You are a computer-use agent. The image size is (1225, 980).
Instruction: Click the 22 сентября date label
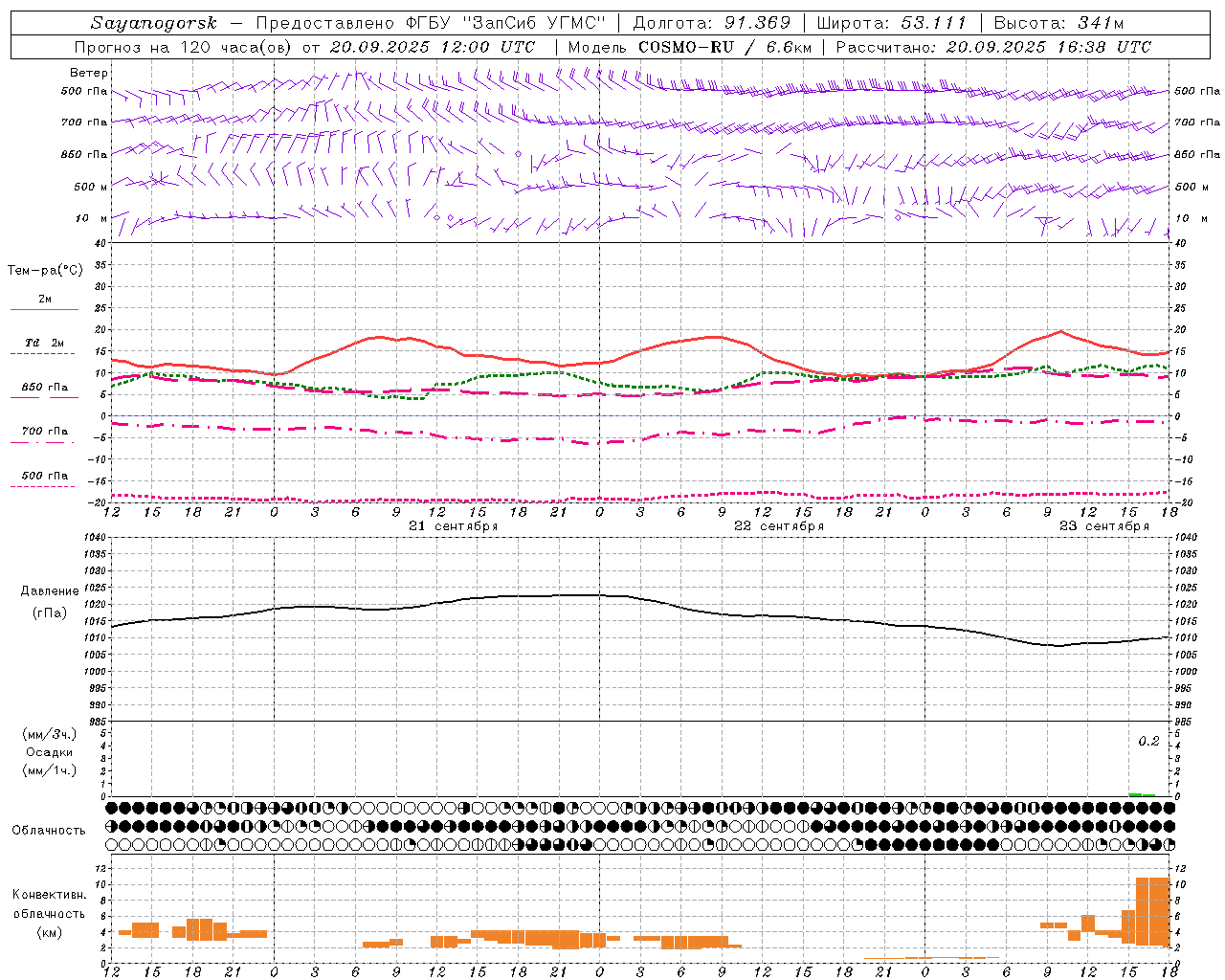pyautogui.click(x=779, y=526)
